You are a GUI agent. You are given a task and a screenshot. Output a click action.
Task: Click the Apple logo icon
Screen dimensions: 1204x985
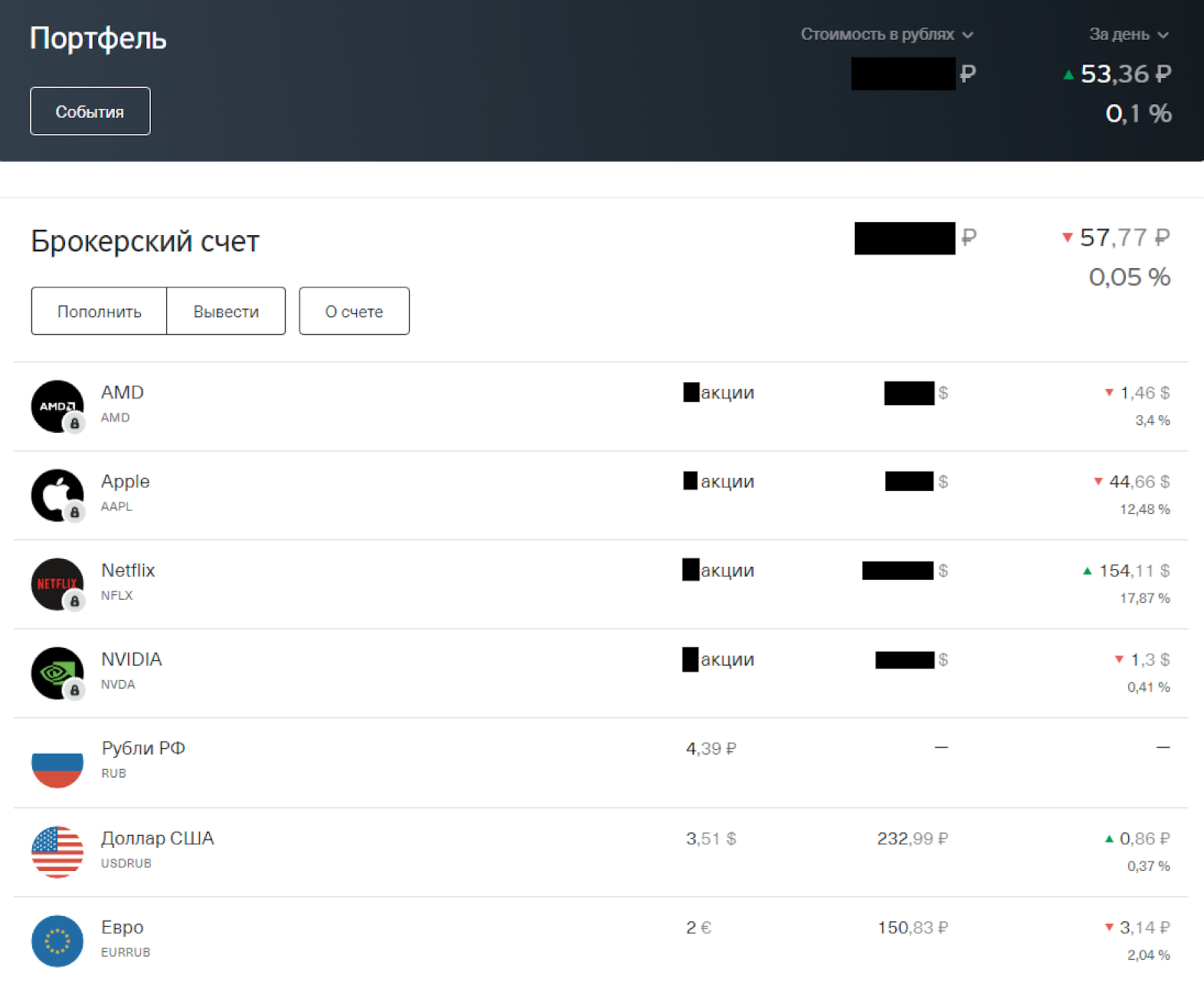[57, 495]
